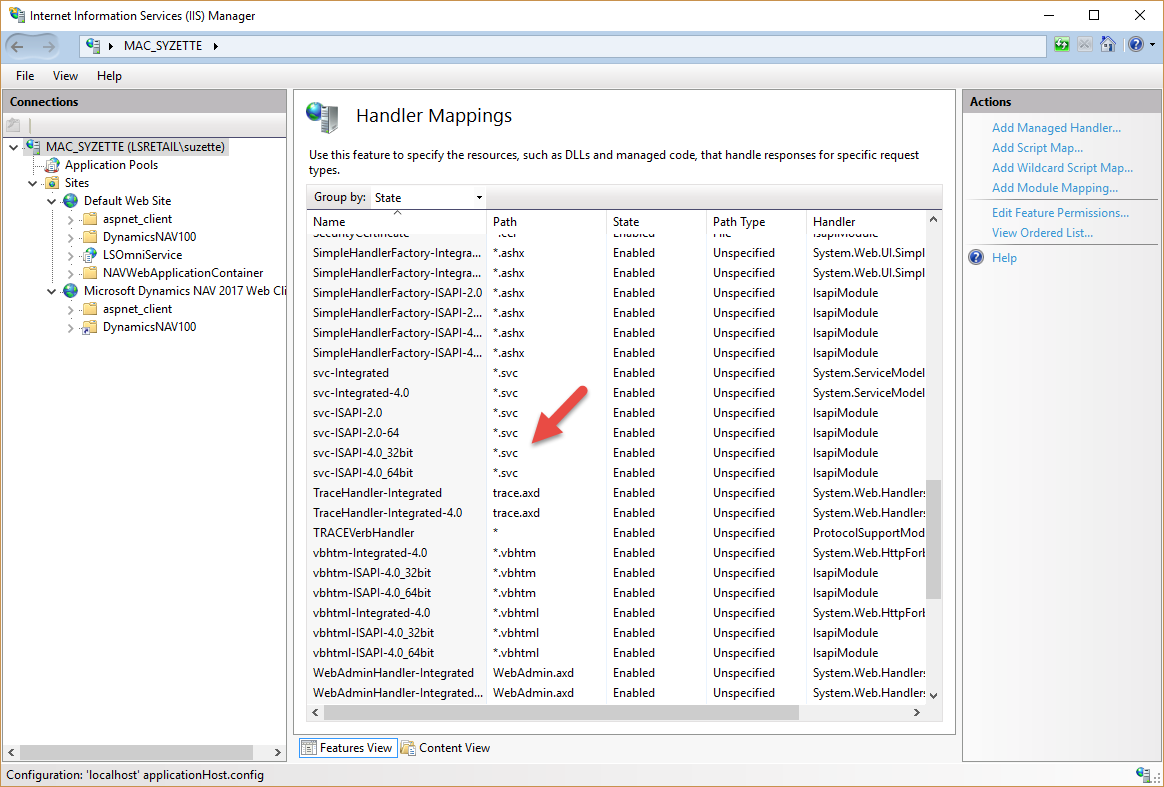Image resolution: width=1164 pixels, height=787 pixels.
Task: Click the address bar path field
Action: click(x=563, y=46)
